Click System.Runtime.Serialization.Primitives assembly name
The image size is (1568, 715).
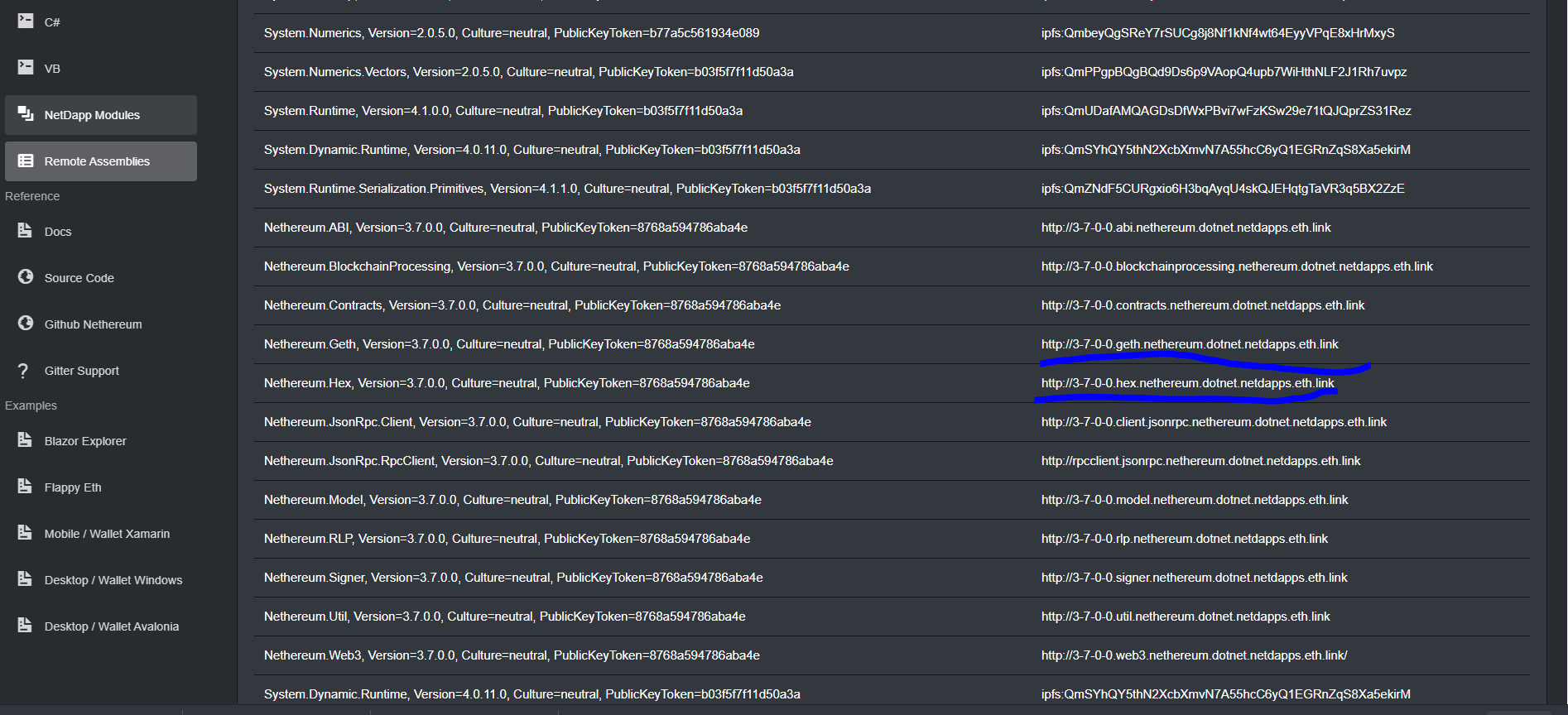pos(567,189)
